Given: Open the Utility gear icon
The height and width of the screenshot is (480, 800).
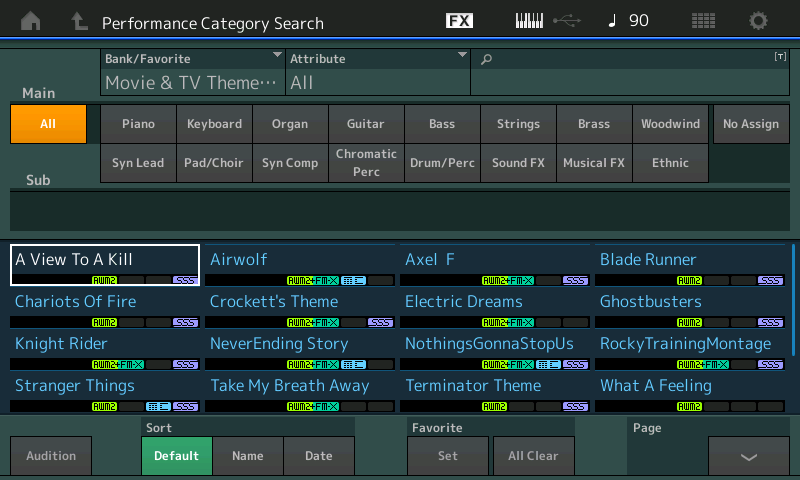Looking at the screenshot, I should (759, 21).
